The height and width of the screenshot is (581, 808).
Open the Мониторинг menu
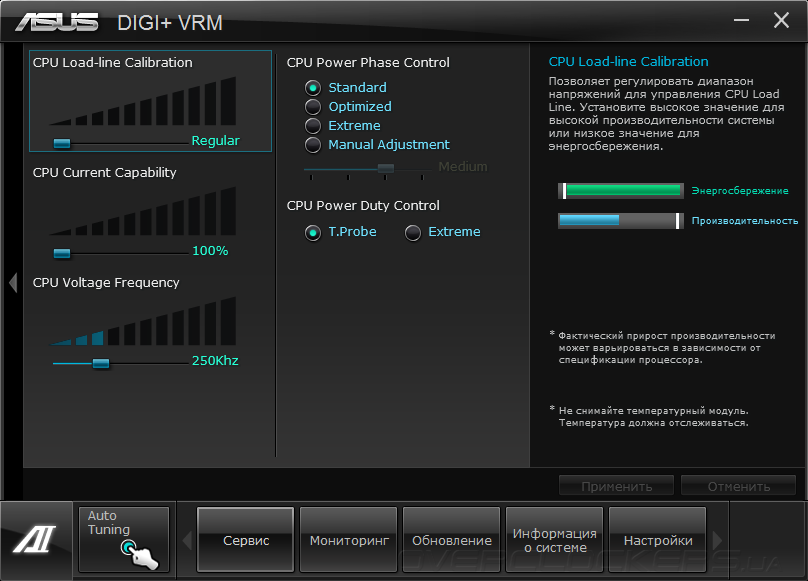[x=349, y=539]
